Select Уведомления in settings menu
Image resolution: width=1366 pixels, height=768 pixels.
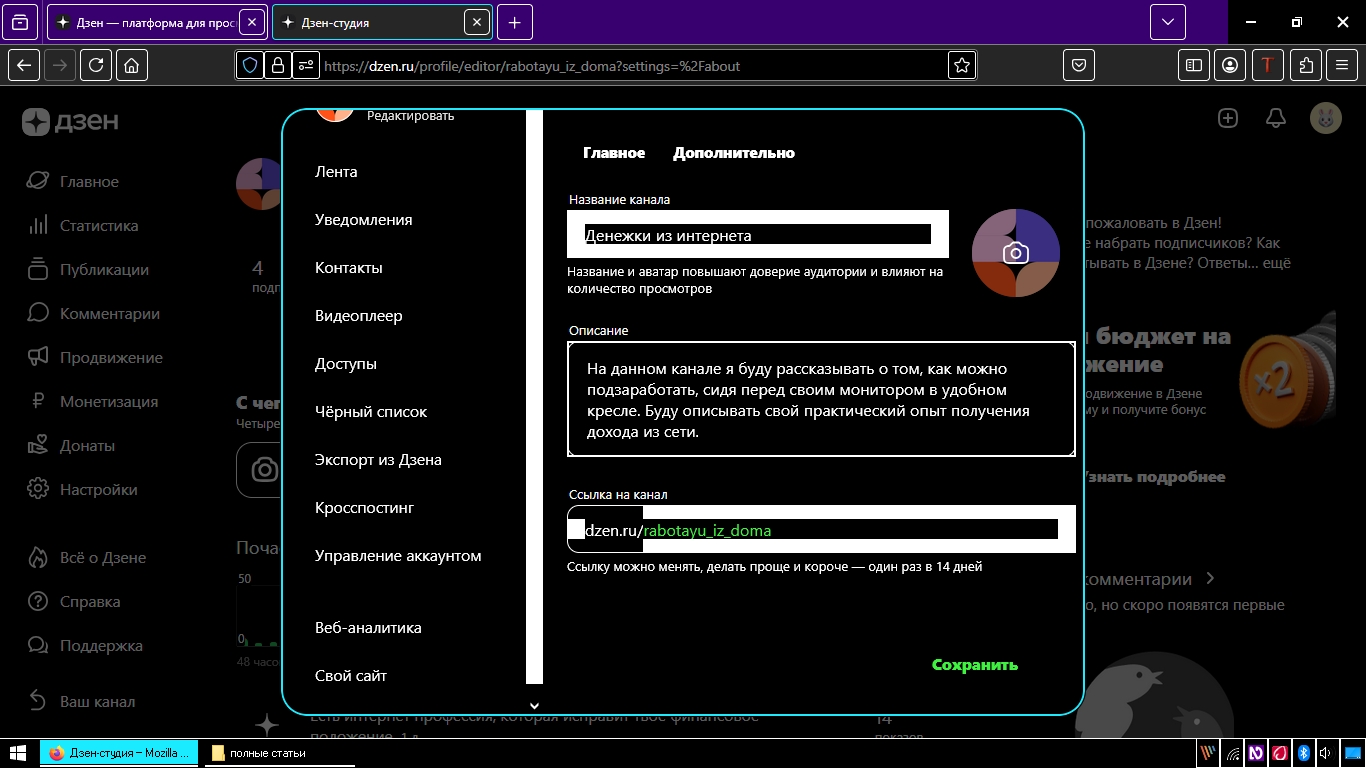(x=363, y=219)
